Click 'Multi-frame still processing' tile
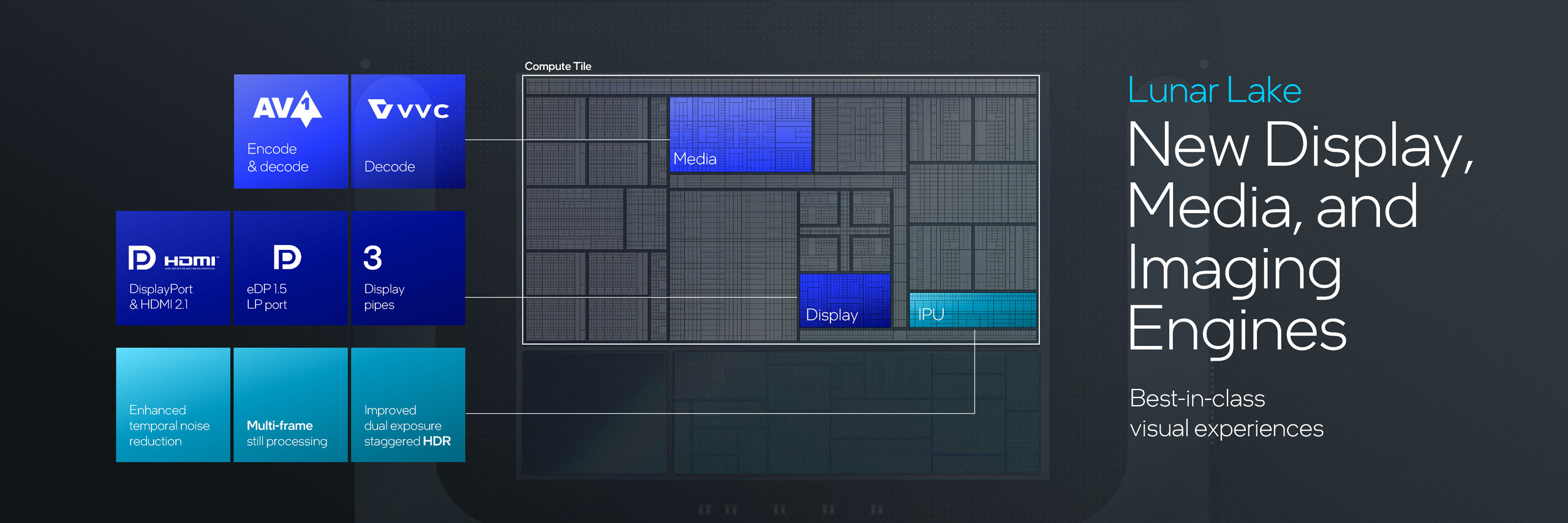The image size is (1568, 523). click(x=290, y=405)
